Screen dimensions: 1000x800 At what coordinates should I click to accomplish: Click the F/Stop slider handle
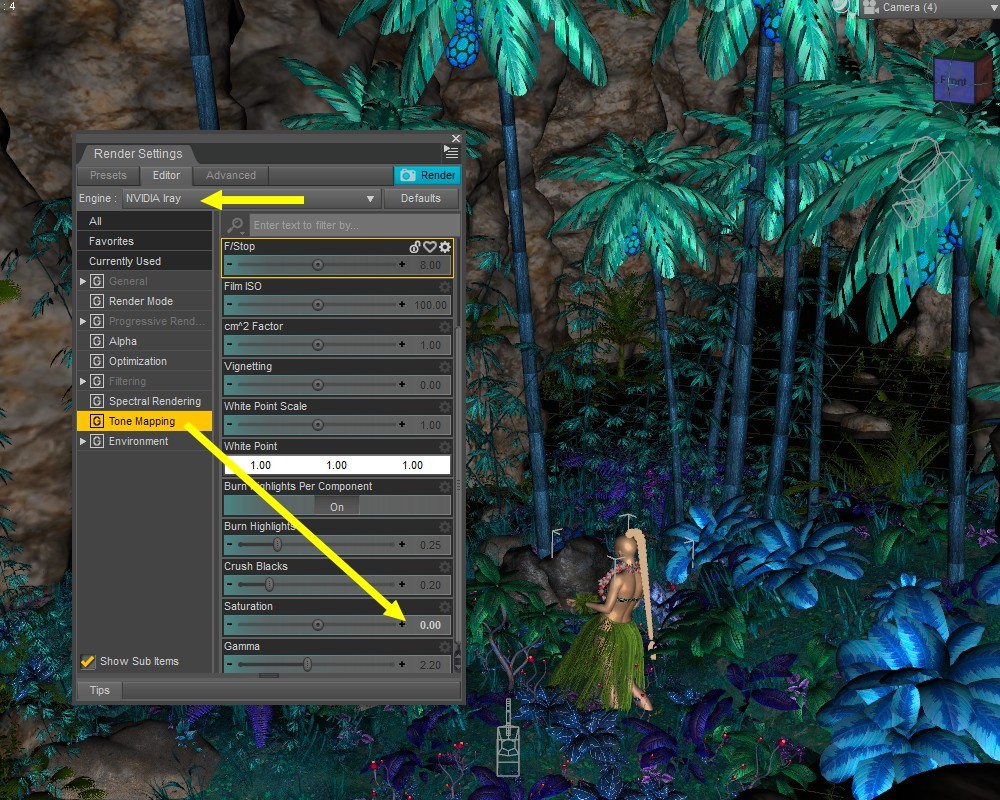(318, 265)
